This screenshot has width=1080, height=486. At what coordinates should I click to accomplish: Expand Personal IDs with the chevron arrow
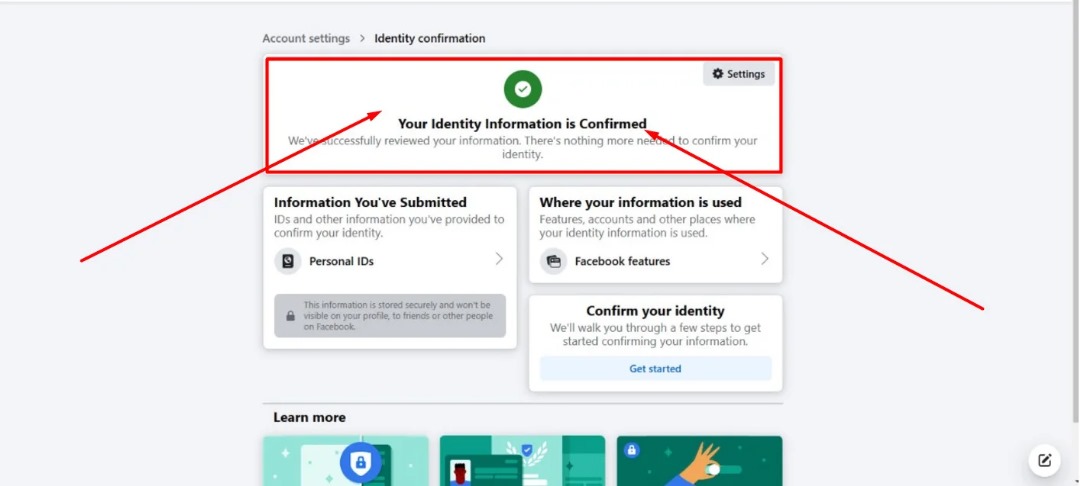[x=499, y=259]
